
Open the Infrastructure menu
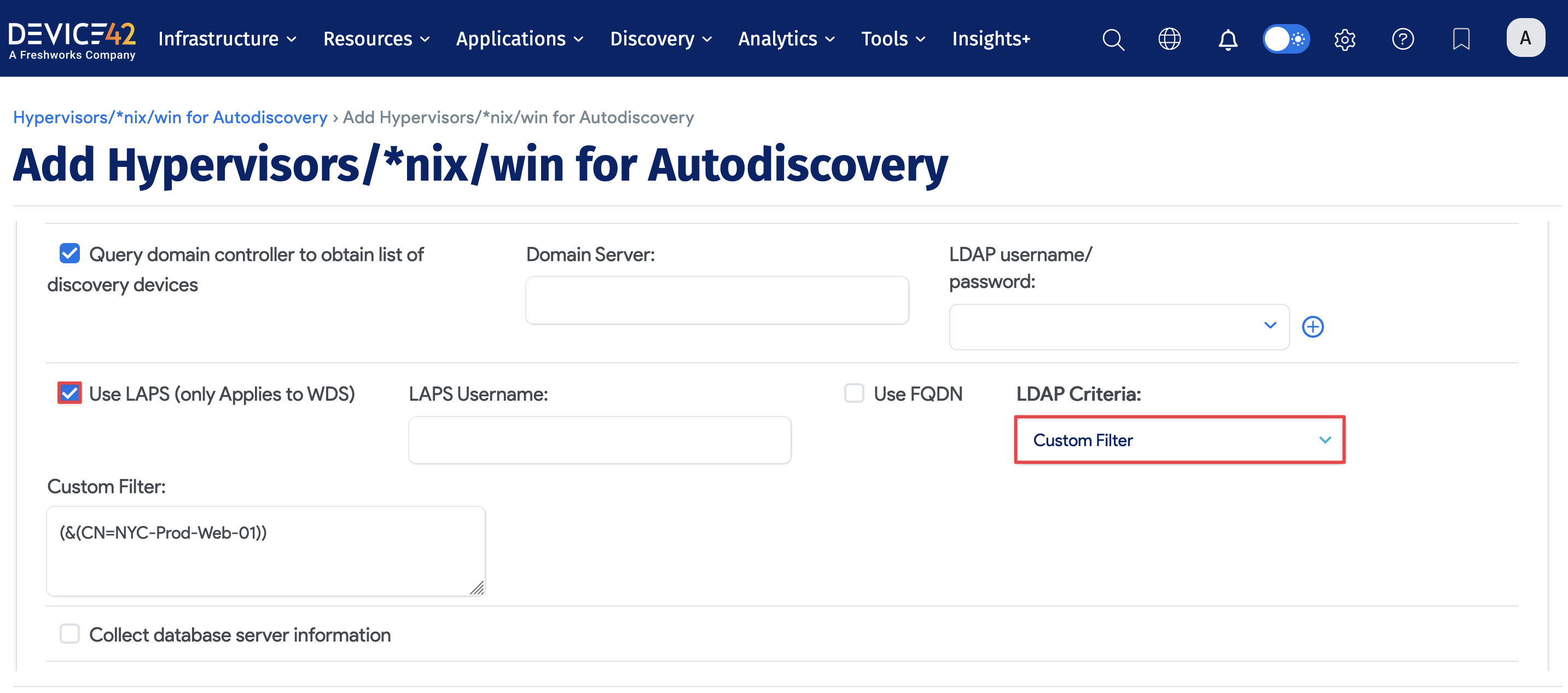[227, 39]
